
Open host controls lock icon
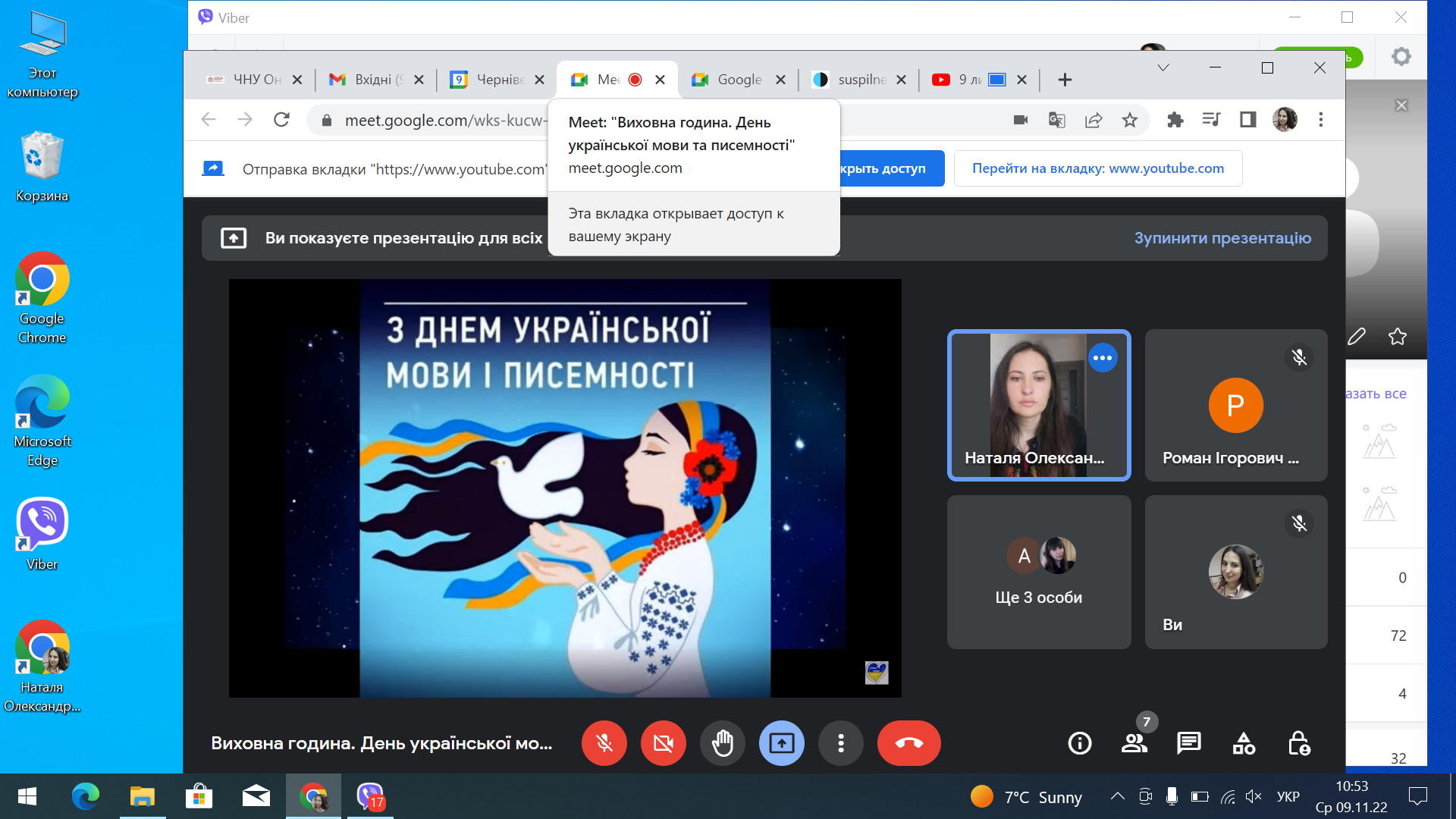[x=1298, y=743]
